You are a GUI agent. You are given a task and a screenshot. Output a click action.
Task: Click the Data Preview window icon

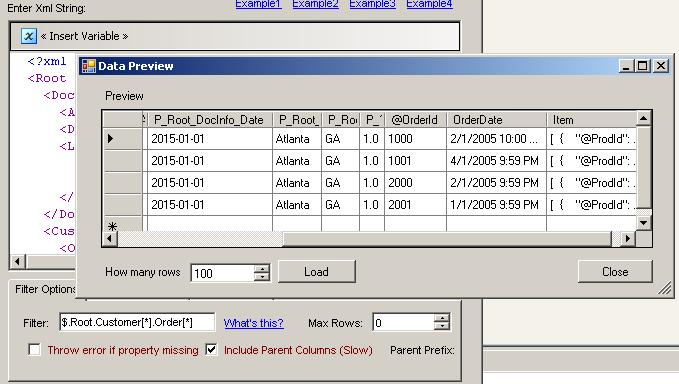(x=89, y=66)
